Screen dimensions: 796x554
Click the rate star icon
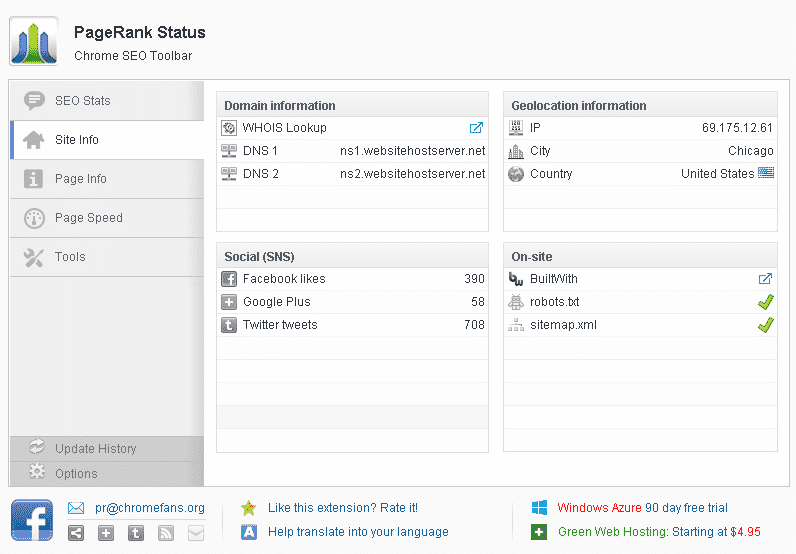[249, 508]
